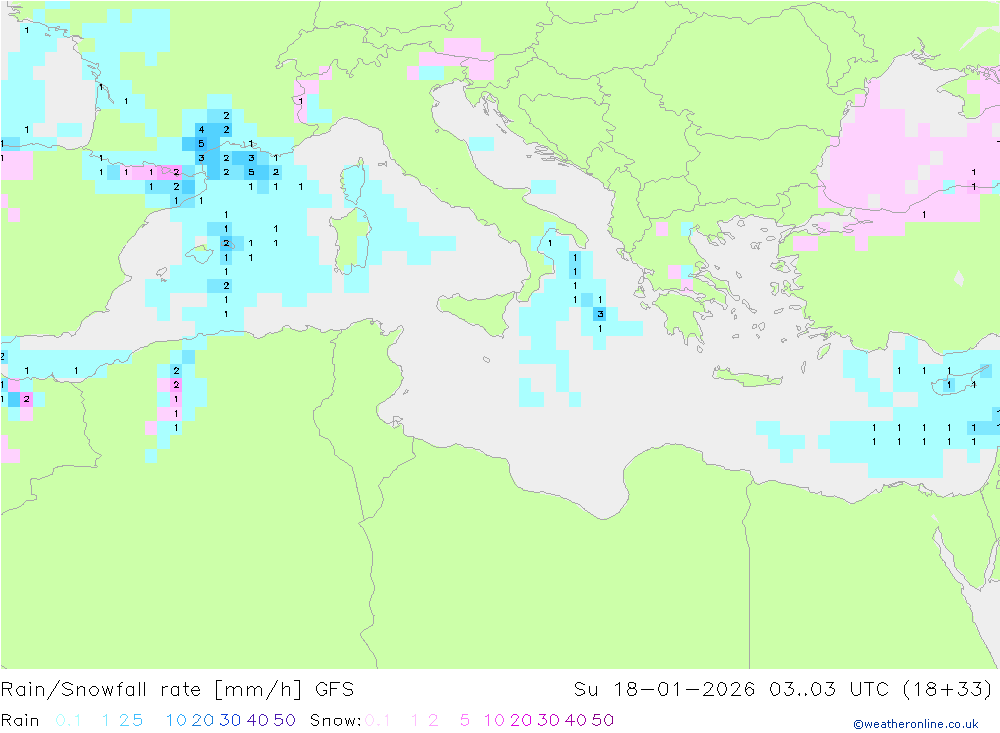Select the Rain legend value 40
This screenshot has height=733, width=1000.
258,720
